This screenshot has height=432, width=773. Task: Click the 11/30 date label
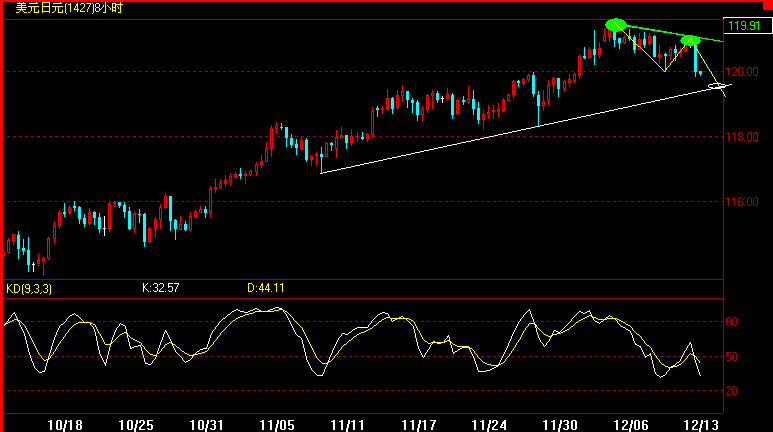[x=560, y=425]
